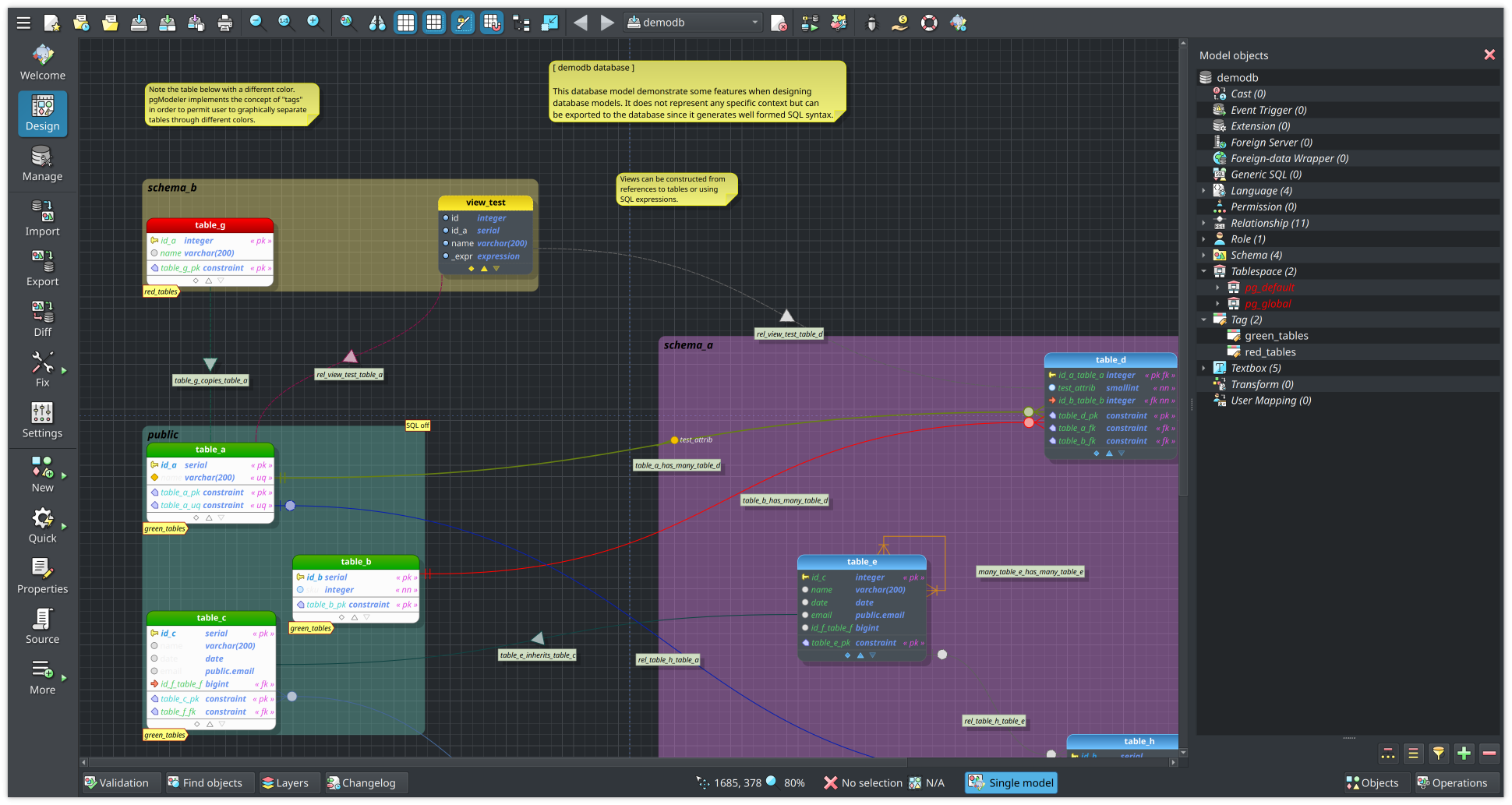1512x805 pixels.
Task: Click the table_d title on canvas
Action: pyautogui.click(x=1110, y=360)
